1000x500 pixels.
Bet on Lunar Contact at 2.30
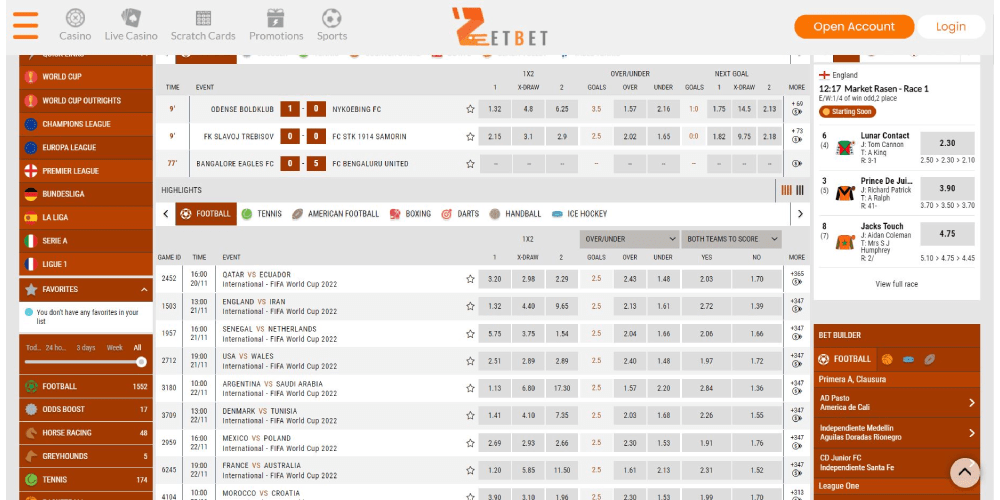click(x=947, y=143)
